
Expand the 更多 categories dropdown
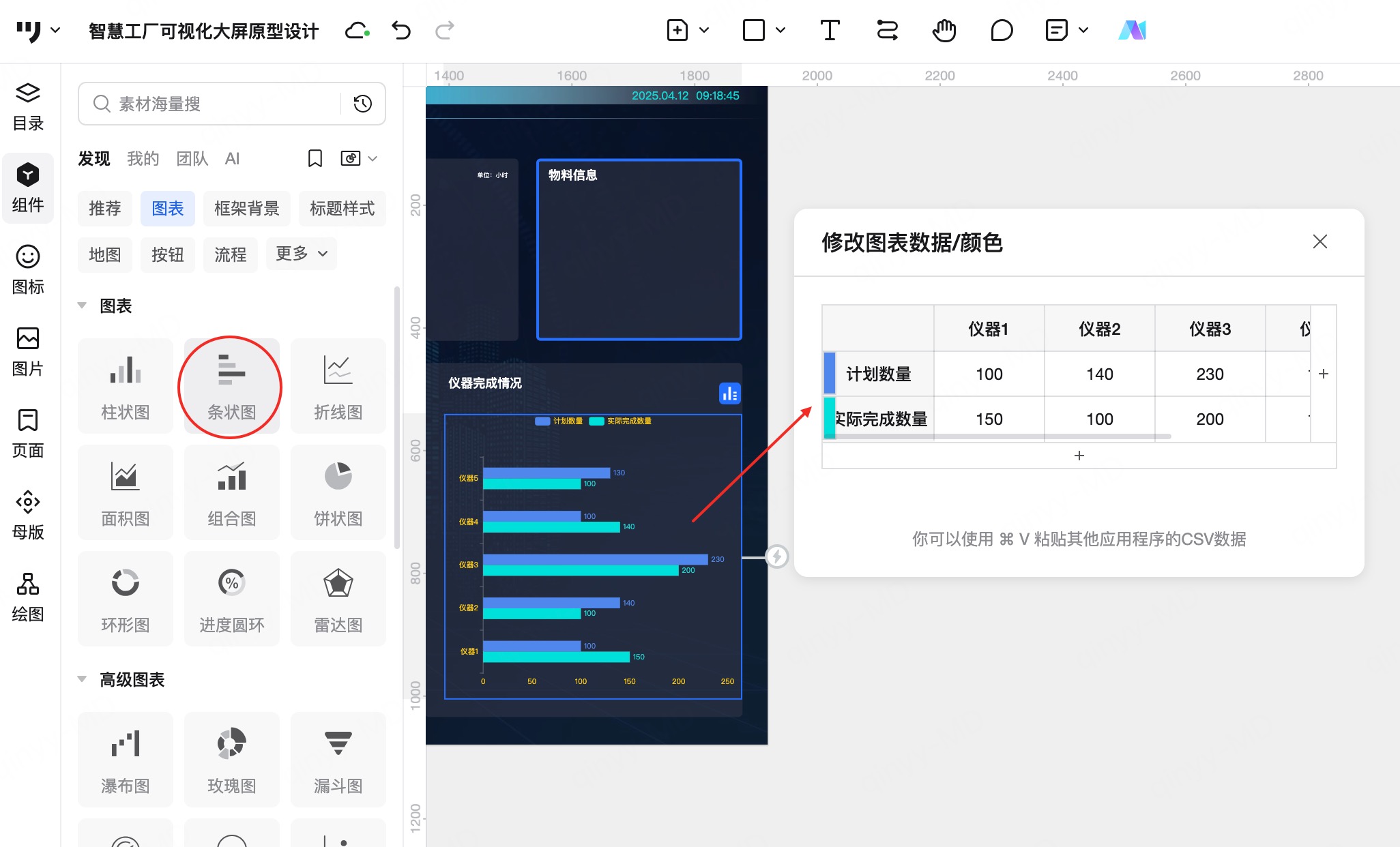pyautogui.click(x=301, y=254)
